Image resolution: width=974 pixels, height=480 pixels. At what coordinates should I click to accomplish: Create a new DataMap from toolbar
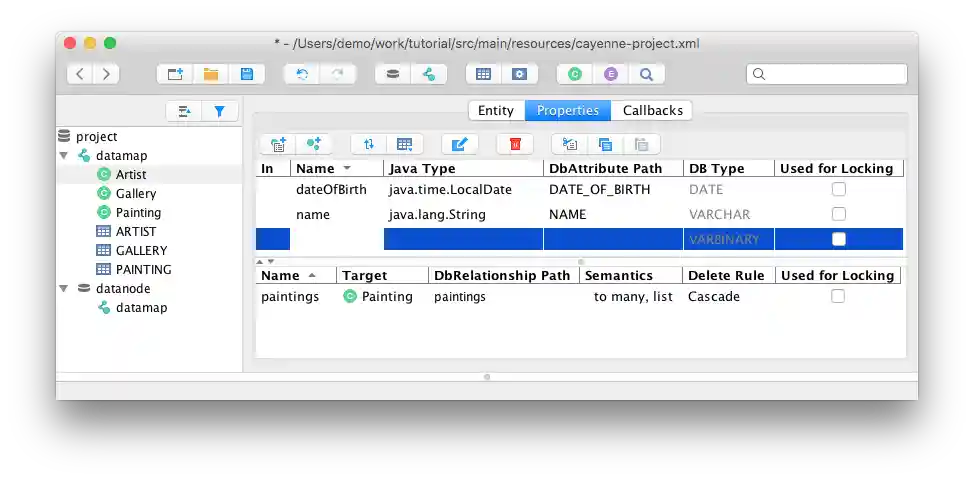[429, 75]
